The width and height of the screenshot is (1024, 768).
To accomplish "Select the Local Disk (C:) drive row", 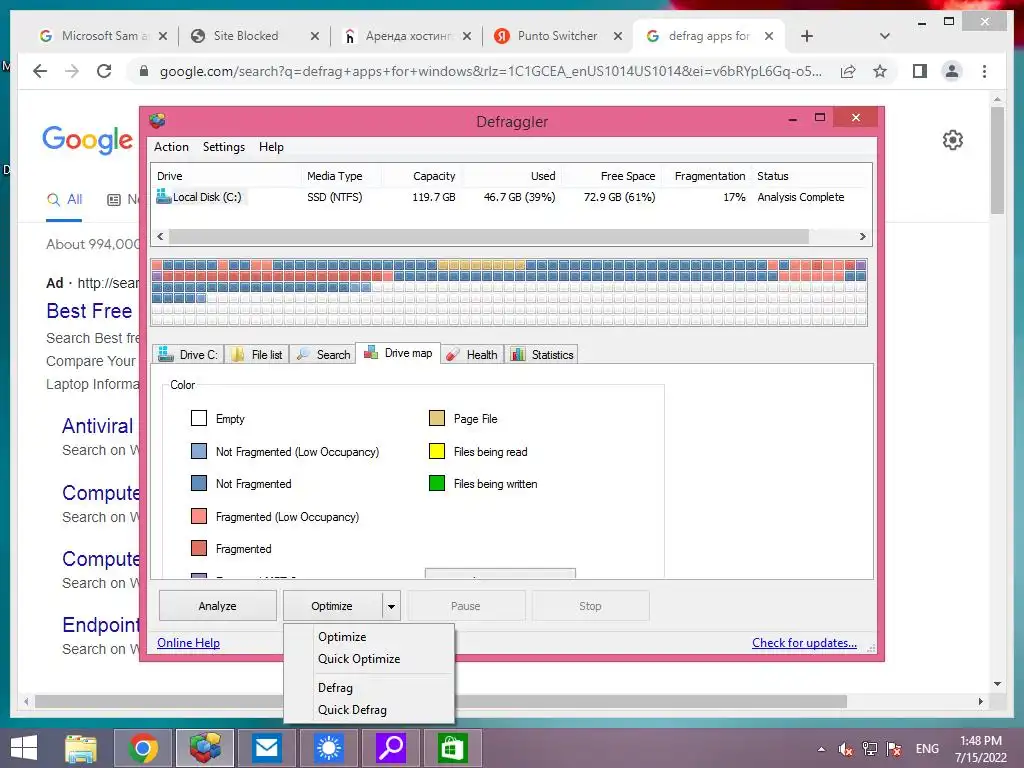I will (x=511, y=197).
